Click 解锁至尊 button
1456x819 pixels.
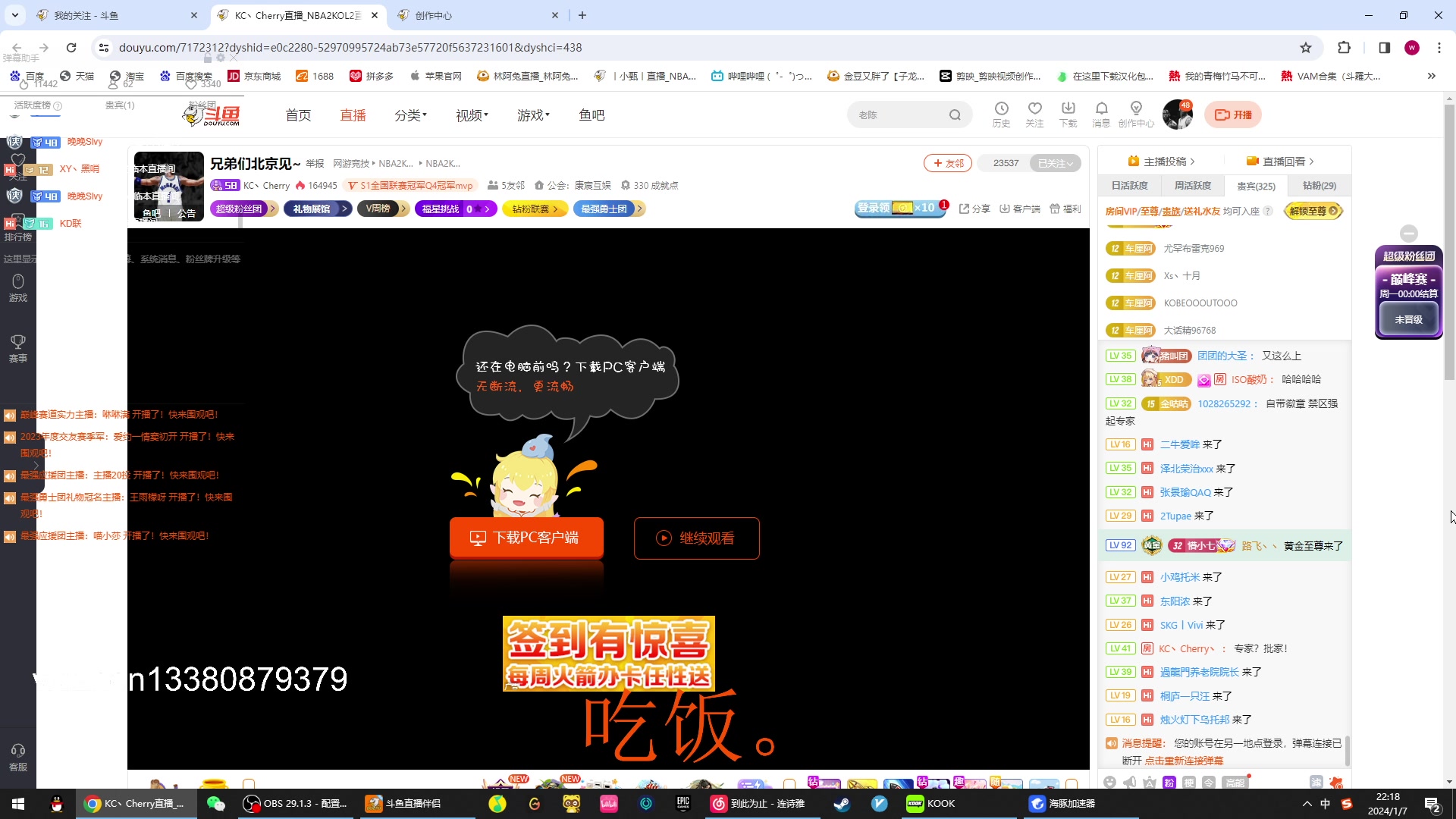coord(1313,211)
